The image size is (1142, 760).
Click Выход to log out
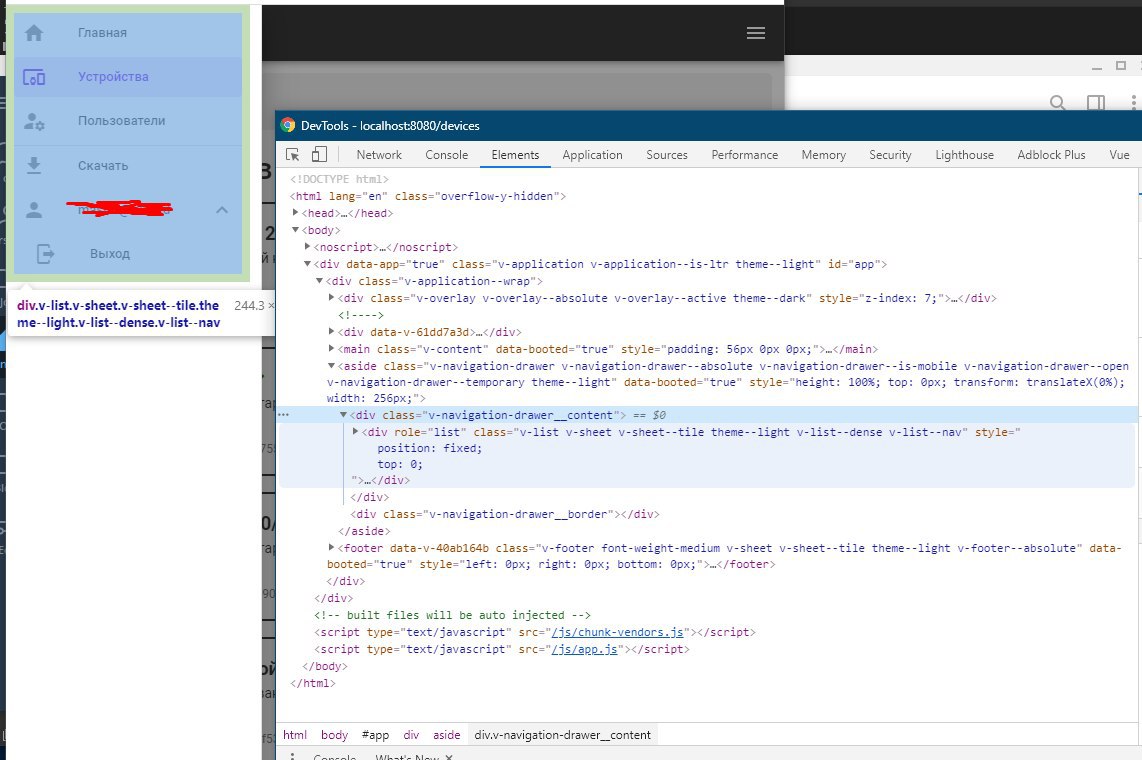tap(128, 254)
